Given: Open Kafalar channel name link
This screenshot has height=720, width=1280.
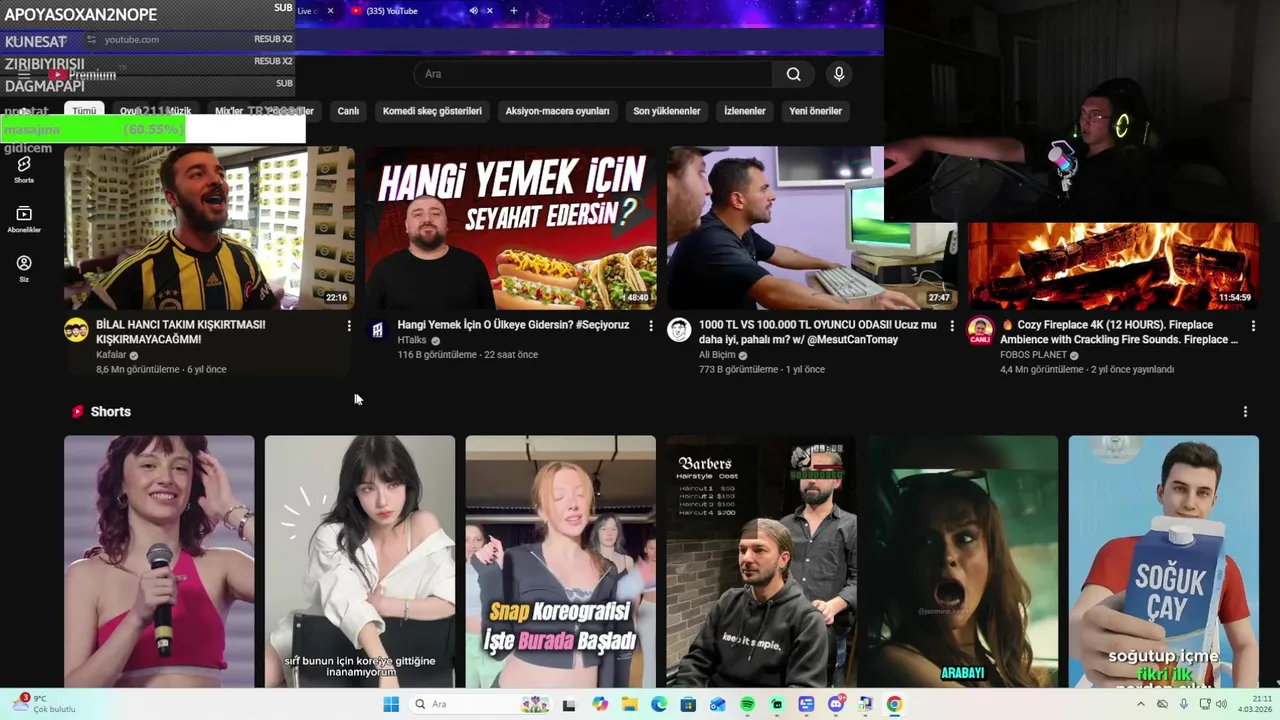Looking at the screenshot, I should pyautogui.click(x=111, y=355).
